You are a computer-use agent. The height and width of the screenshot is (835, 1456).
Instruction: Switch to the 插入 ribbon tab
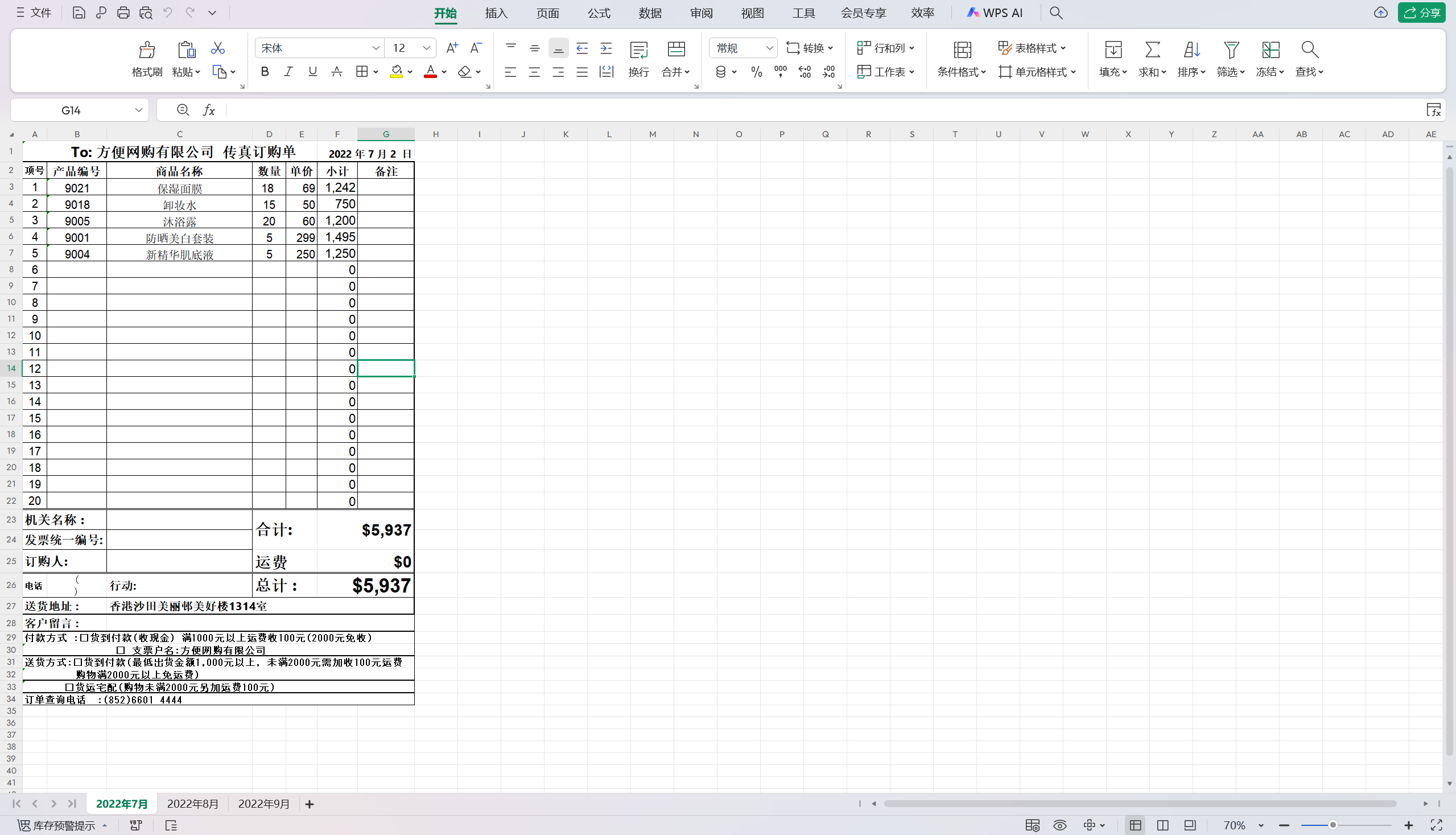click(496, 13)
